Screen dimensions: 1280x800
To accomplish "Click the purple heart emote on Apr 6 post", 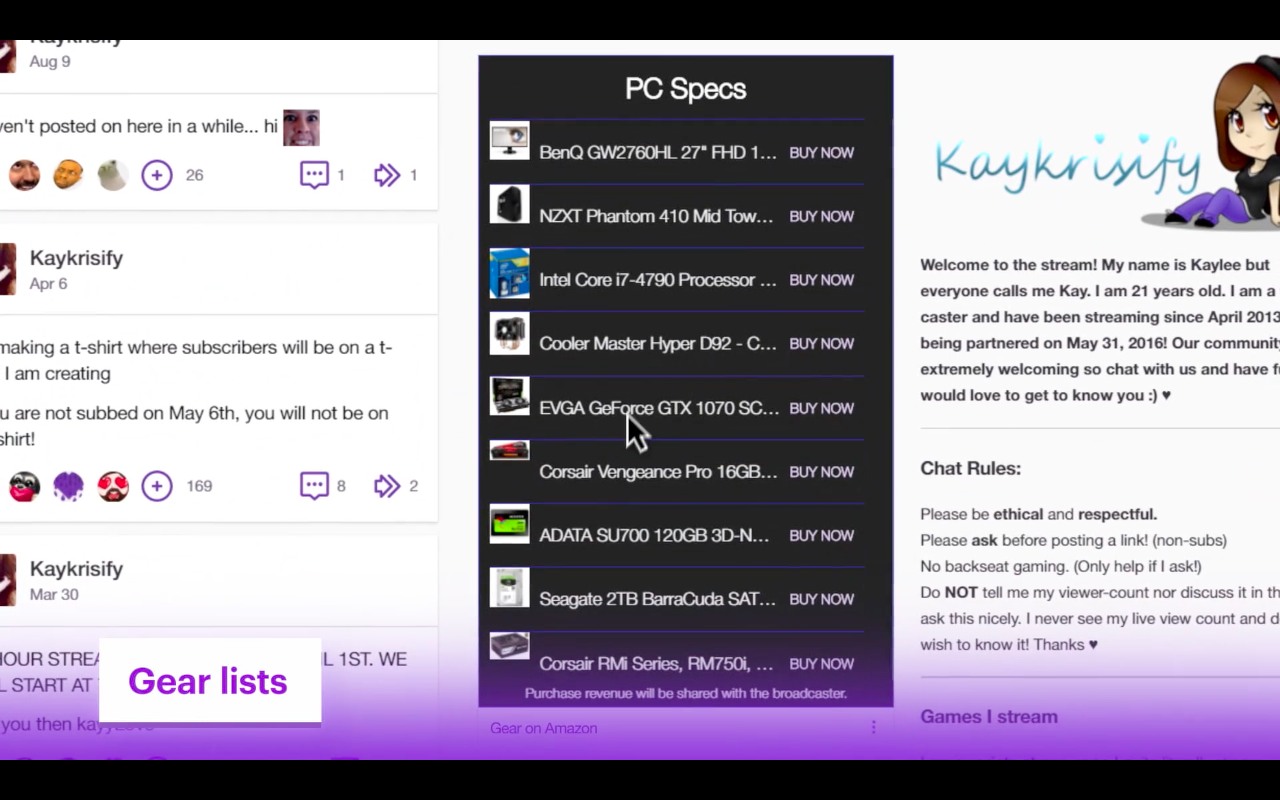I will (x=68, y=486).
